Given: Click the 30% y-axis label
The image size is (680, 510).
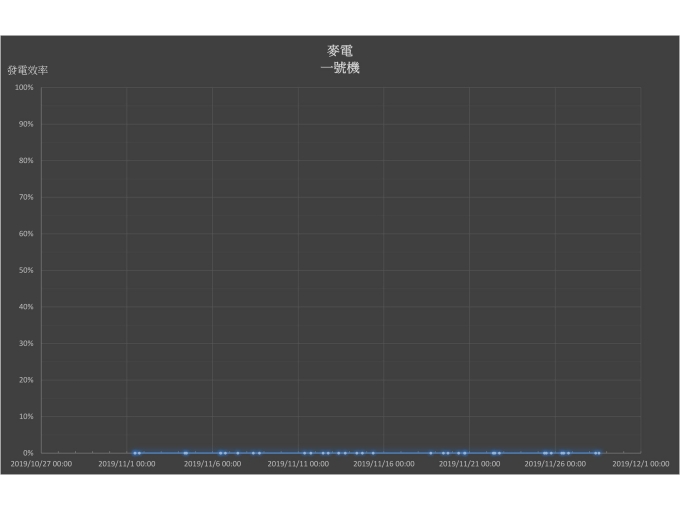Looking at the screenshot, I should click(x=26, y=344).
